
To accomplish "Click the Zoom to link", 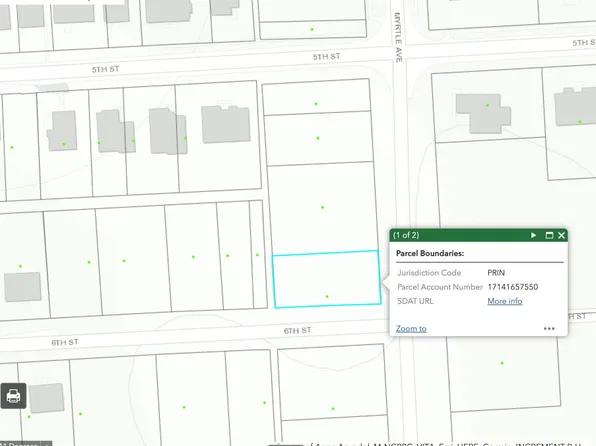I will click(411, 329).
